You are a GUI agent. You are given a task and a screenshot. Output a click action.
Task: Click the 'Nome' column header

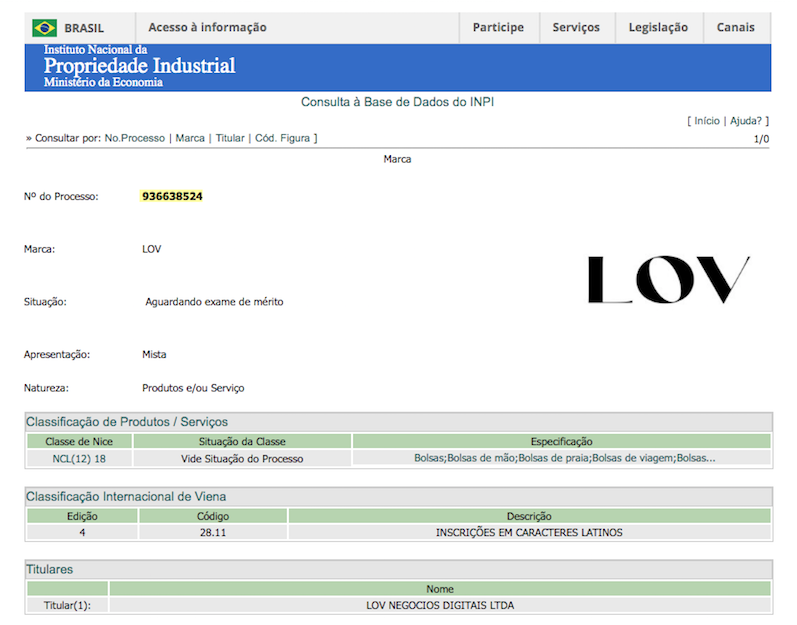tap(440, 589)
